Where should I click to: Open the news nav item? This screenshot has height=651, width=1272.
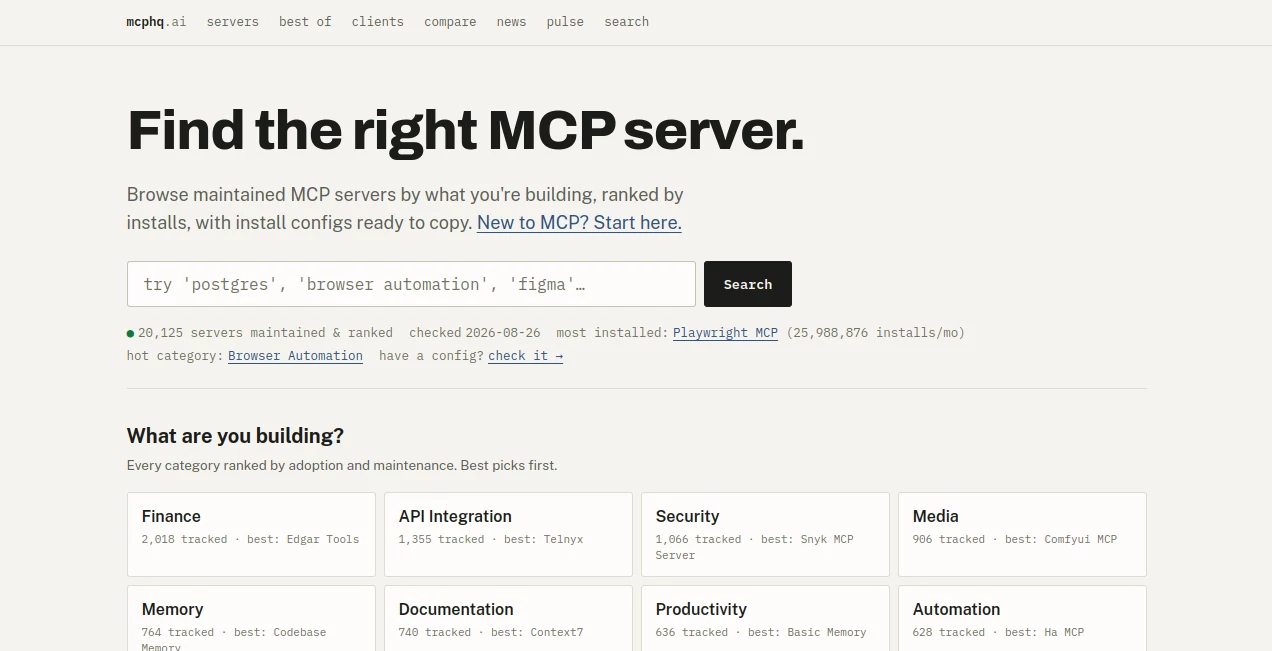tap(511, 21)
